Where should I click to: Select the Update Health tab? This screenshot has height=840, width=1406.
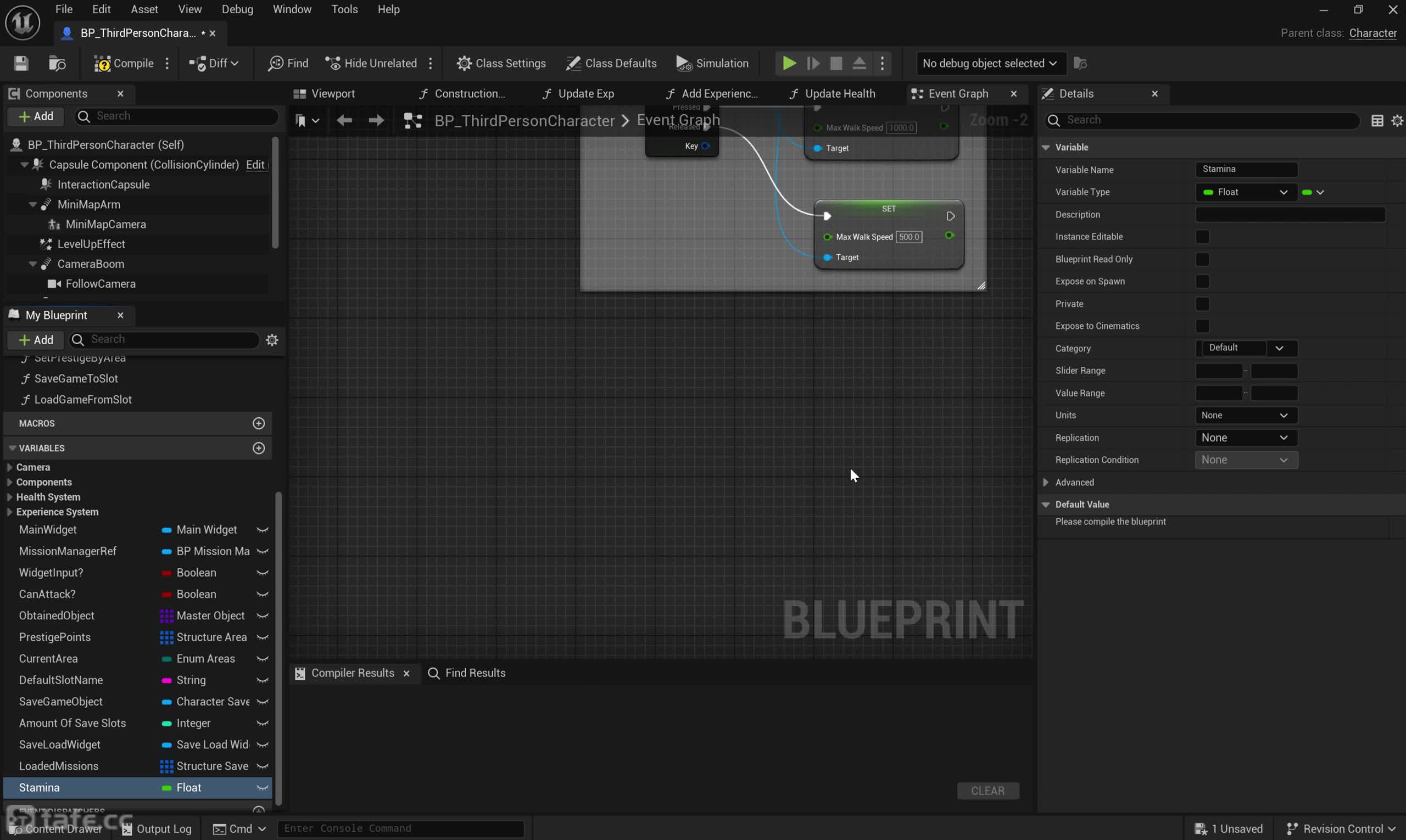pos(839,93)
